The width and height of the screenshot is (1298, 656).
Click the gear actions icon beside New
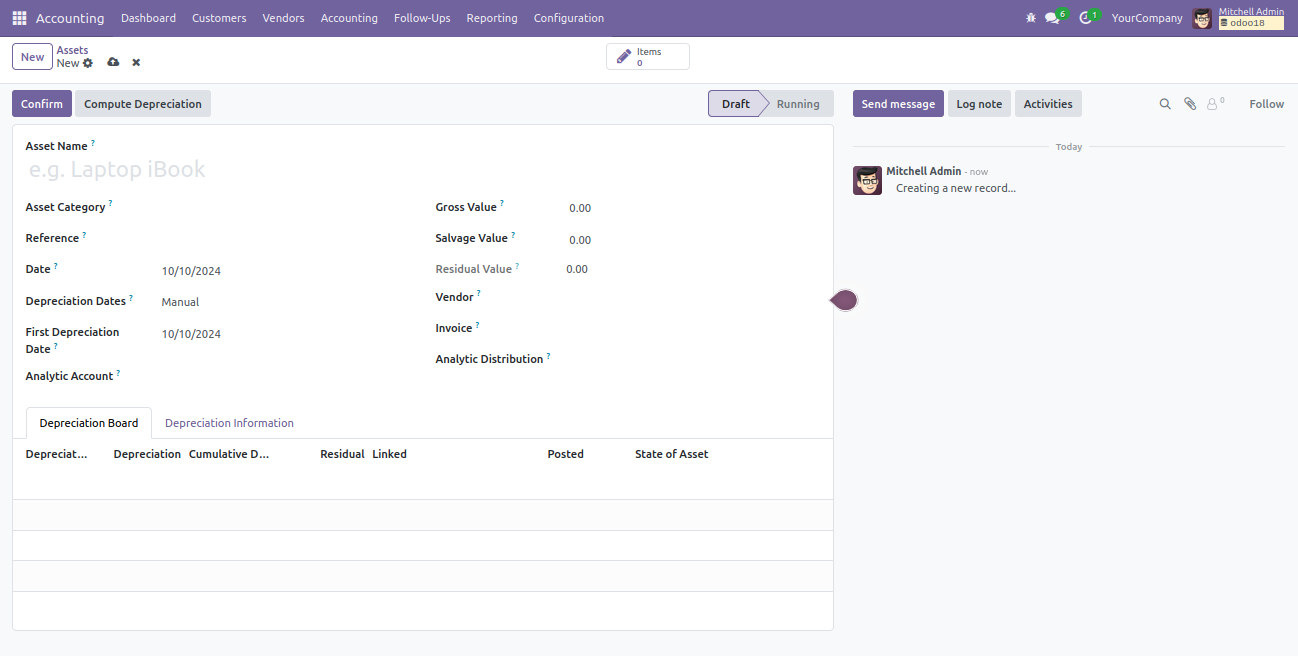[88, 63]
